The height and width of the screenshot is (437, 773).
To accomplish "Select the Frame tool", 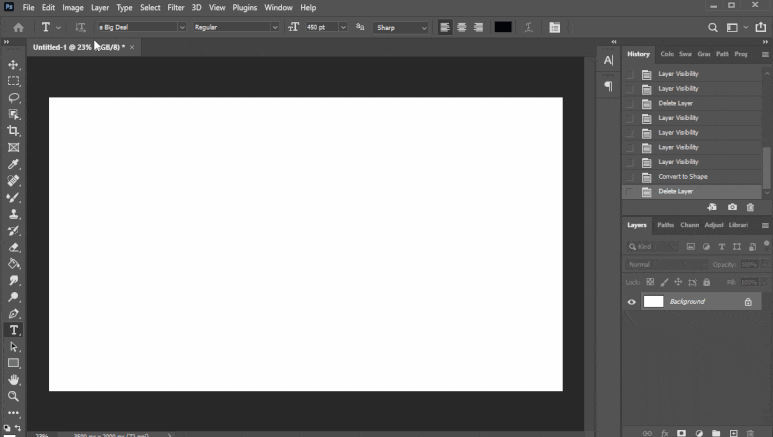I will (x=13, y=147).
